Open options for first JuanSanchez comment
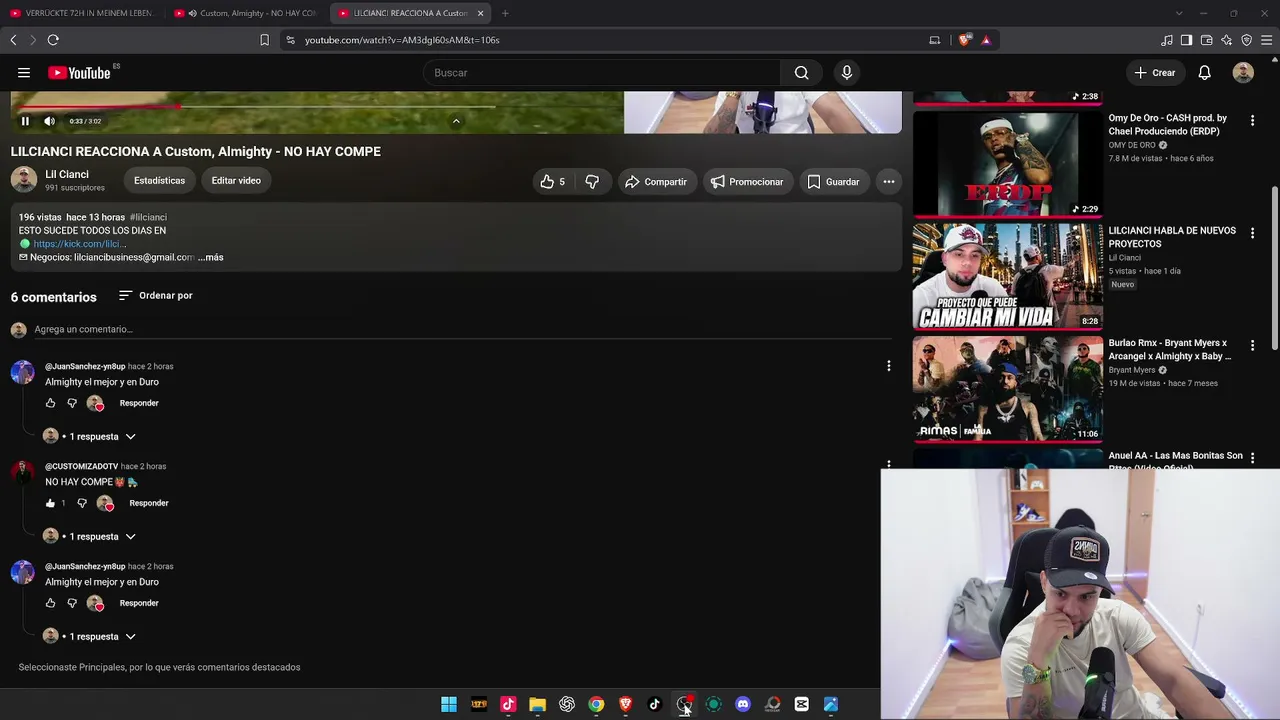The width and height of the screenshot is (1280, 720). click(888, 366)
